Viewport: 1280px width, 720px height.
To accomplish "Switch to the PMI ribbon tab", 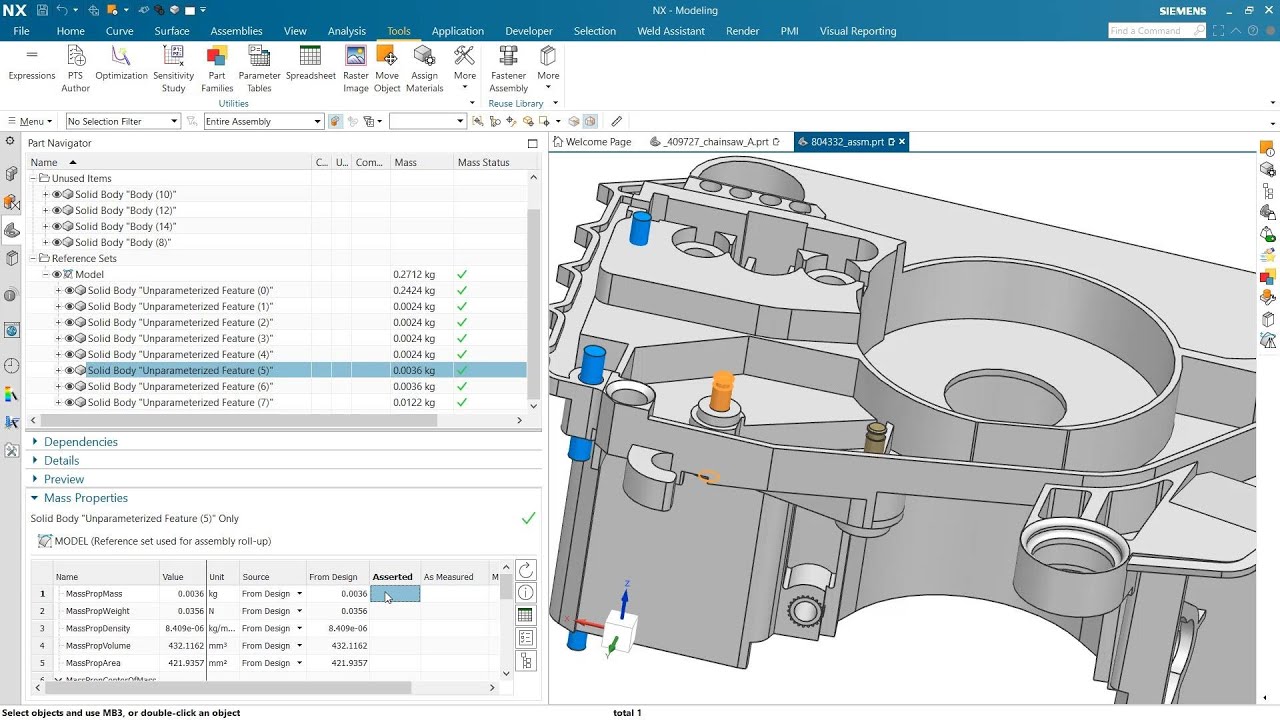I will [x=789, y=31].
